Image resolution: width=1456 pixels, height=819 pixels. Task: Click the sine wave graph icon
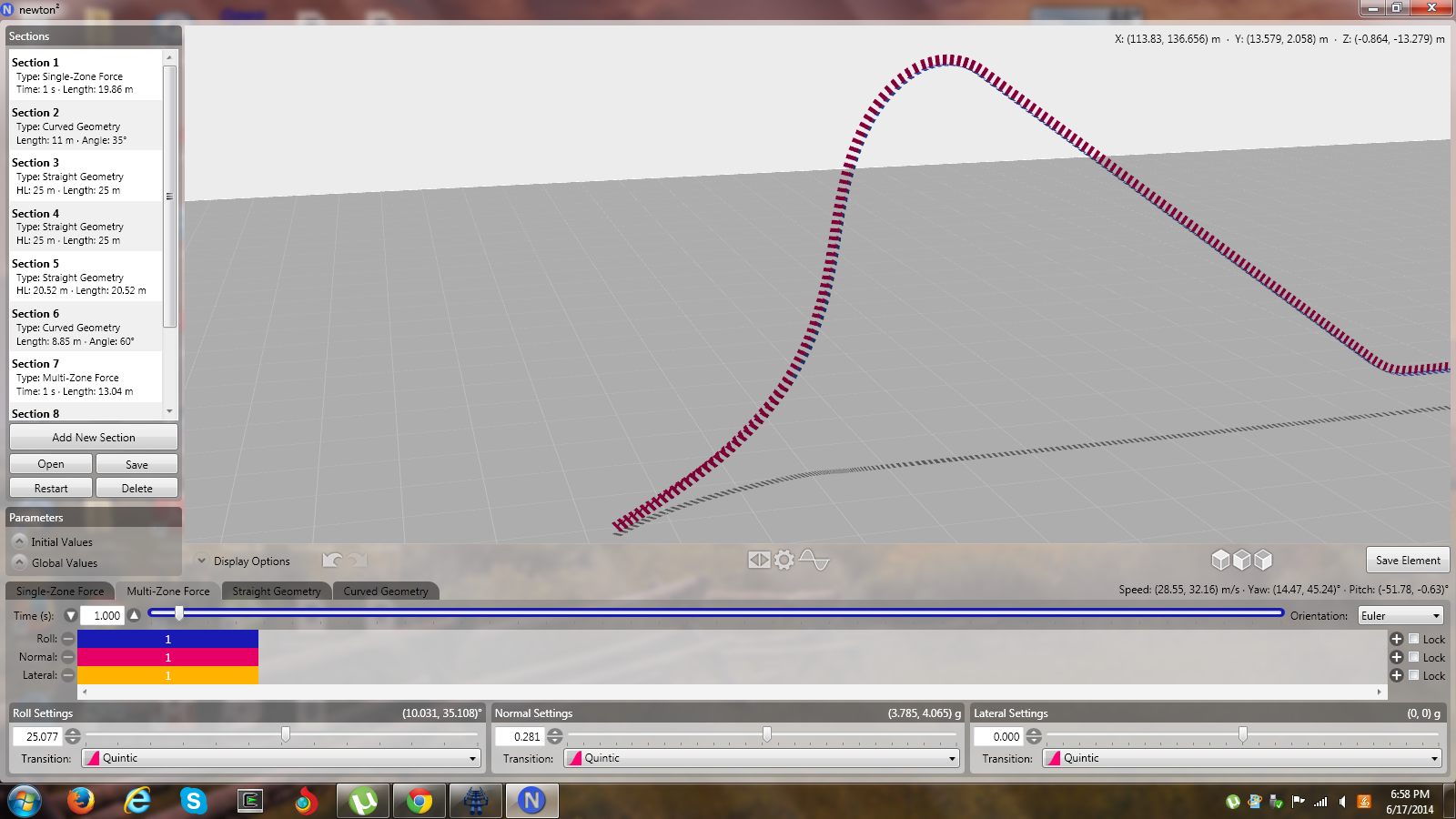814,561
